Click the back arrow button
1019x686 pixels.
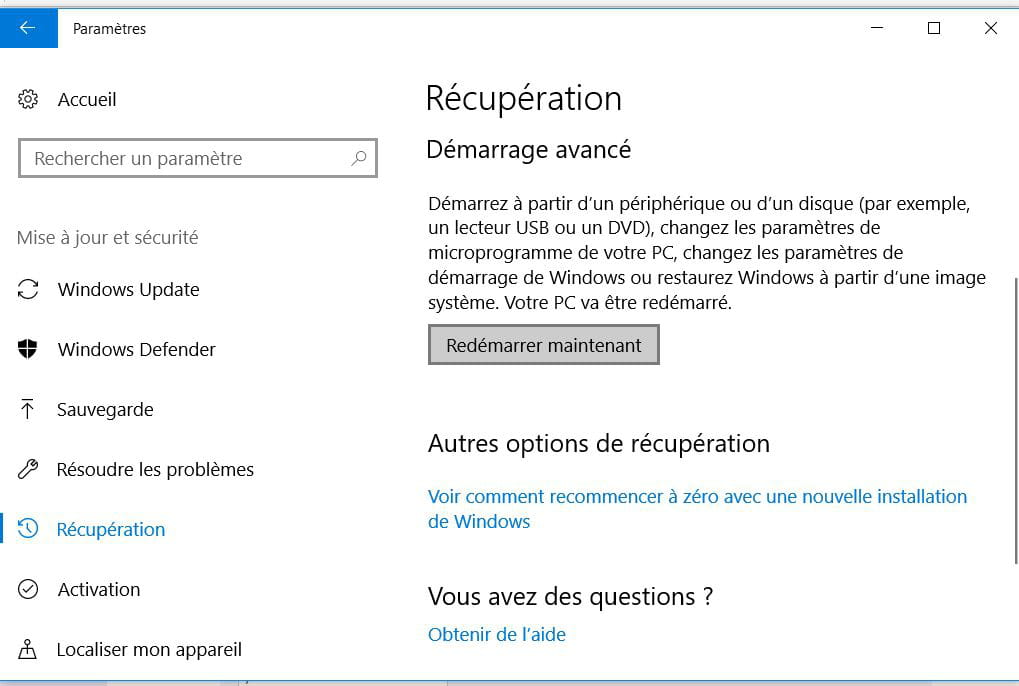pyautogui.click(x=29, y=28)
